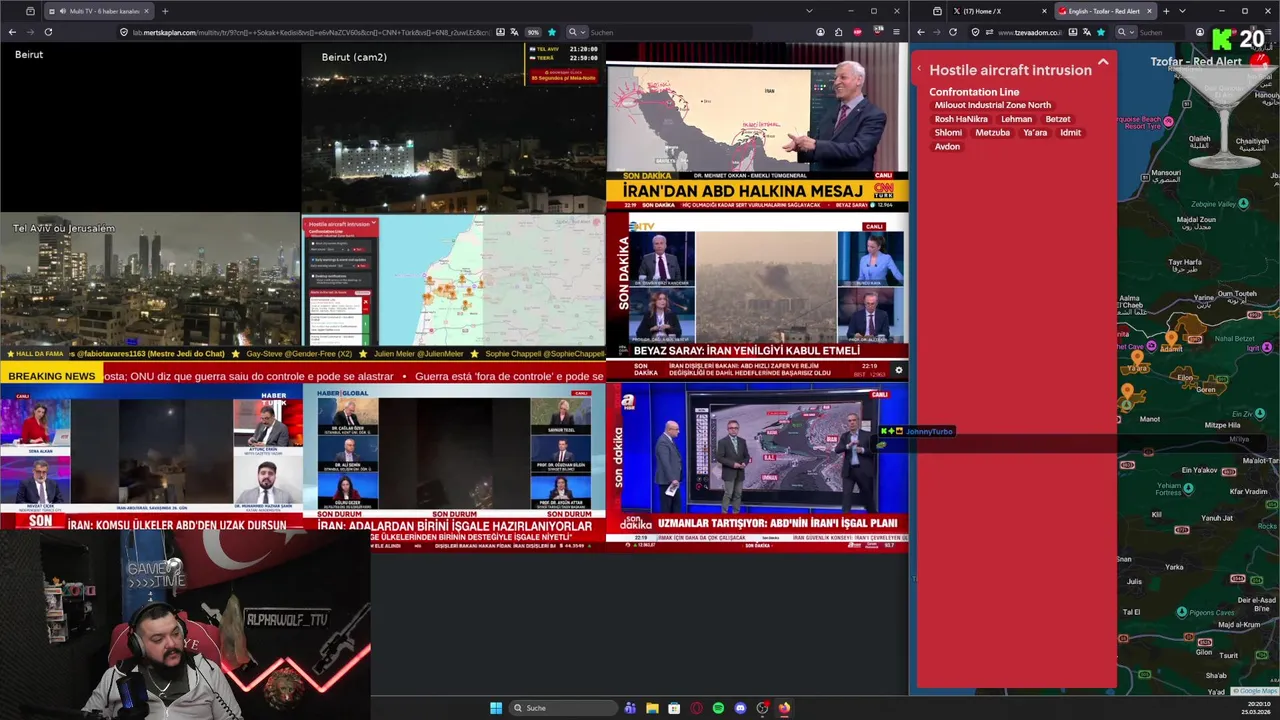Image resolution: width=1280 pixels, height=720 pixels.
Task: Open OBS Studio from the taskbar
Action: (x=762, y=708)
